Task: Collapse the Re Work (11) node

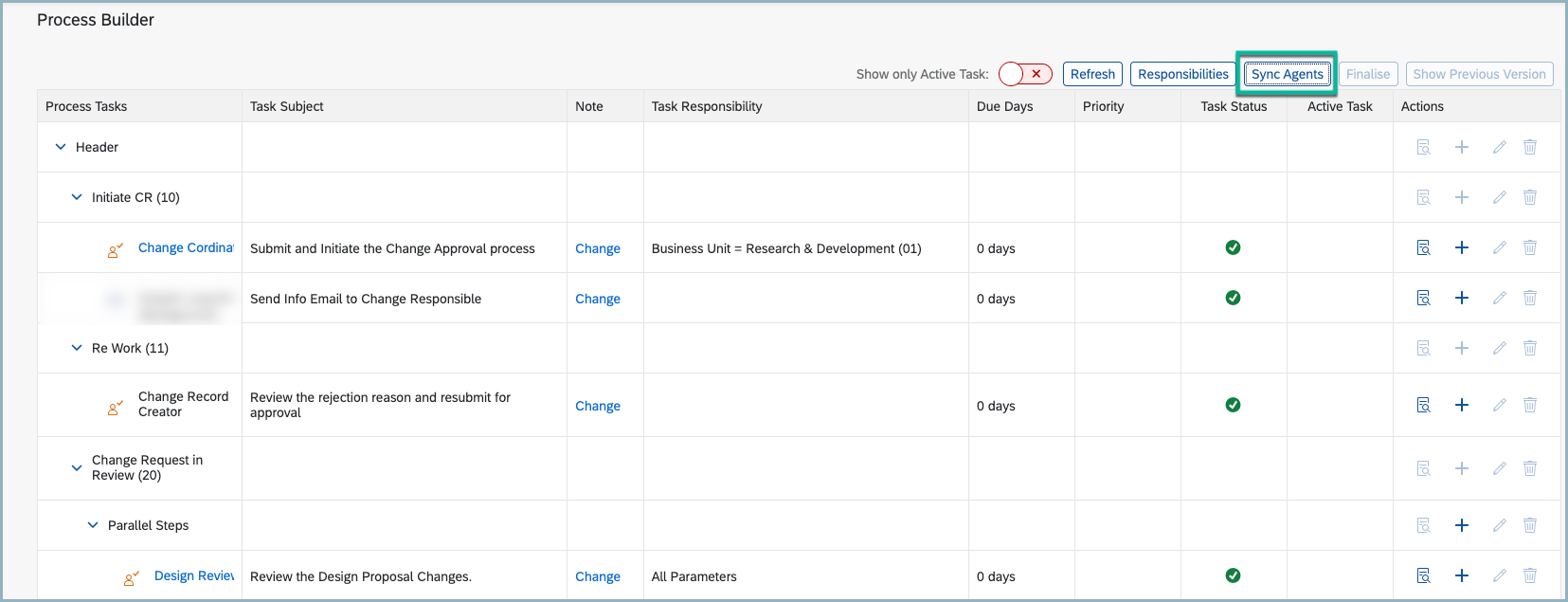Action: click(77, 348)
